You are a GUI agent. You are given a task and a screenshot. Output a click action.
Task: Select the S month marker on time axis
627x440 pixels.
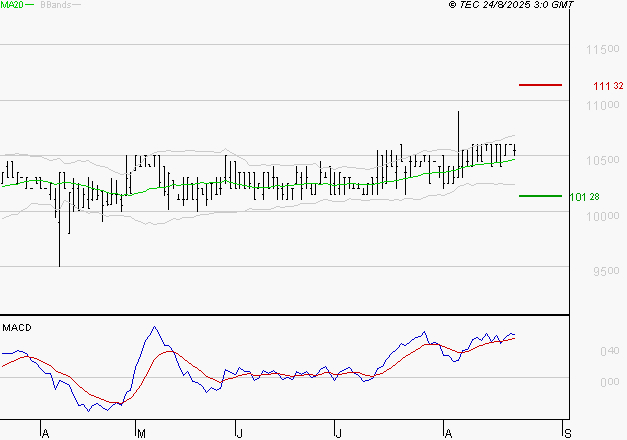(568, 432)
